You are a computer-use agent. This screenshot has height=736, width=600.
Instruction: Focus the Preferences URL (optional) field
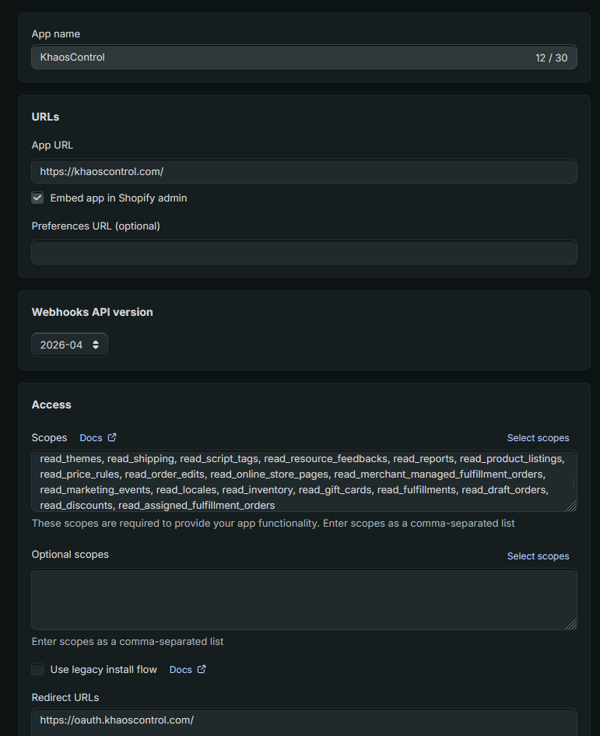304,252
